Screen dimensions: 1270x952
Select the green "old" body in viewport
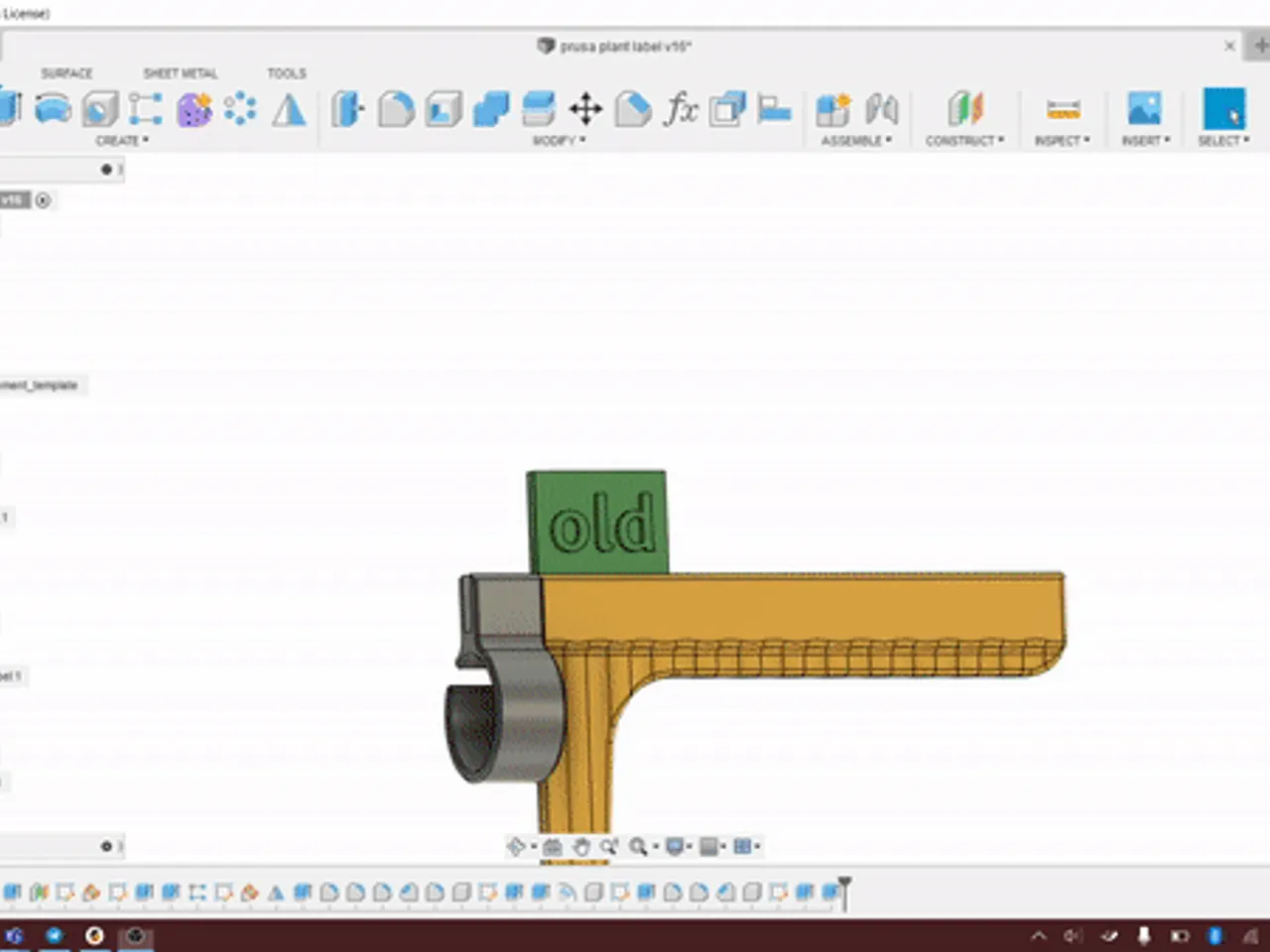[x=596, y=523]
